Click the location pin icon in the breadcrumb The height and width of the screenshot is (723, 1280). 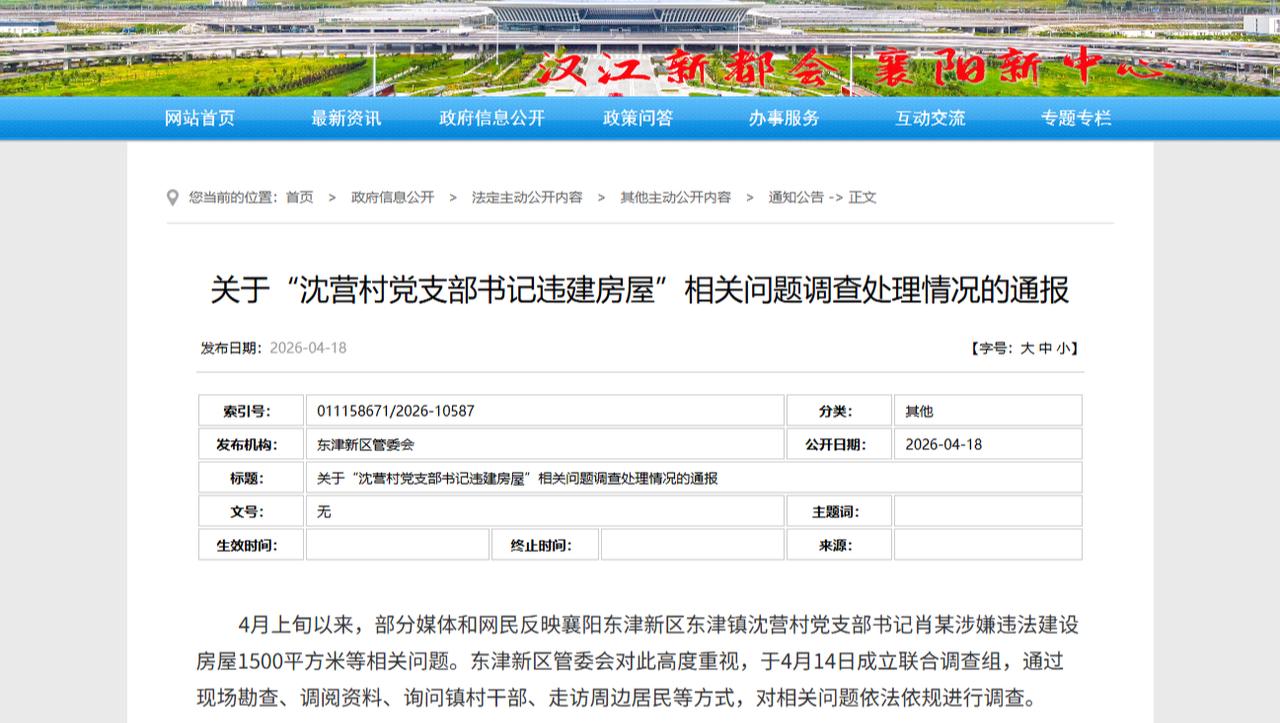[173, 198]
